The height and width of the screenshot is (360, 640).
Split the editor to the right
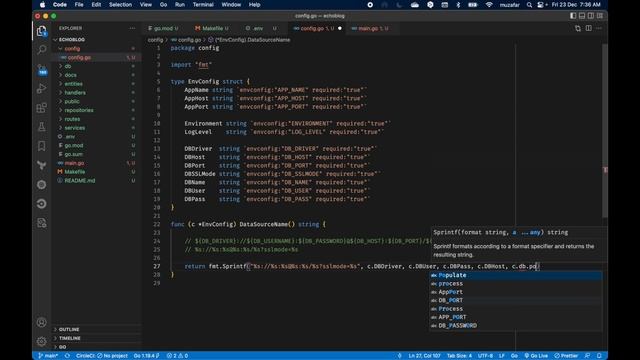[x=589, y=28]
